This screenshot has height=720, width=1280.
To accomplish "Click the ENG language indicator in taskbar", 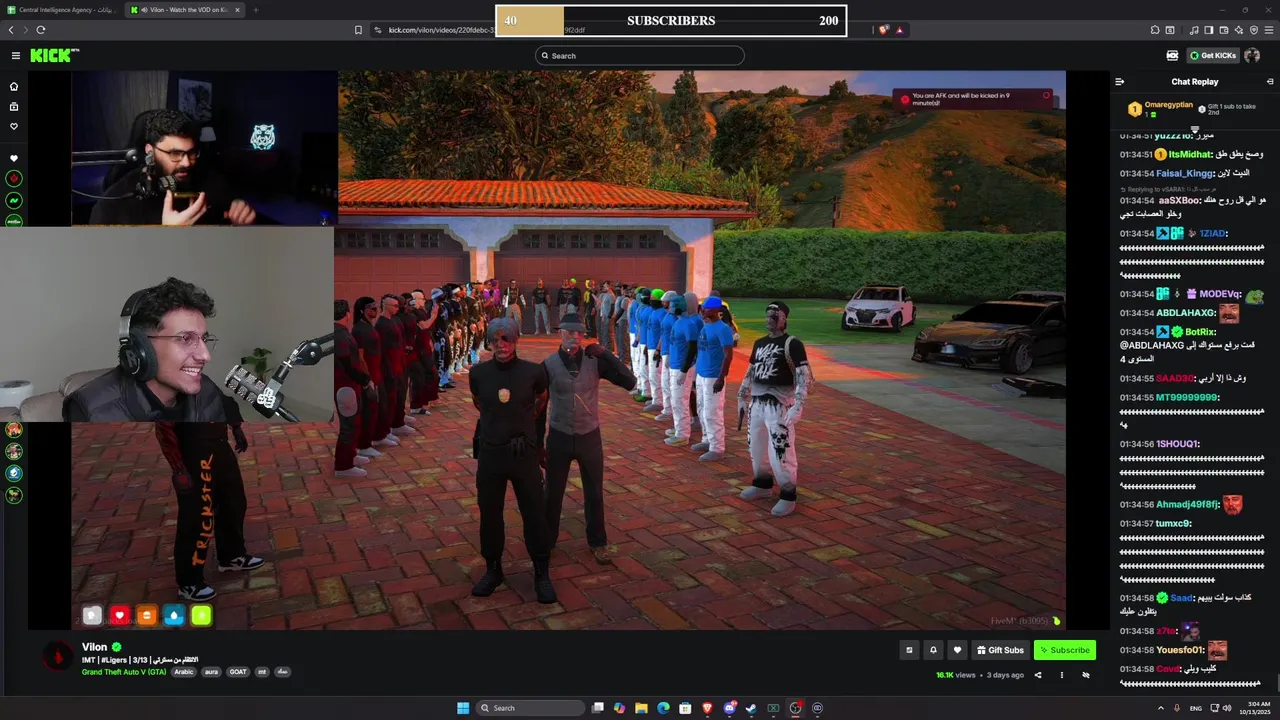I will (1195, 708).
